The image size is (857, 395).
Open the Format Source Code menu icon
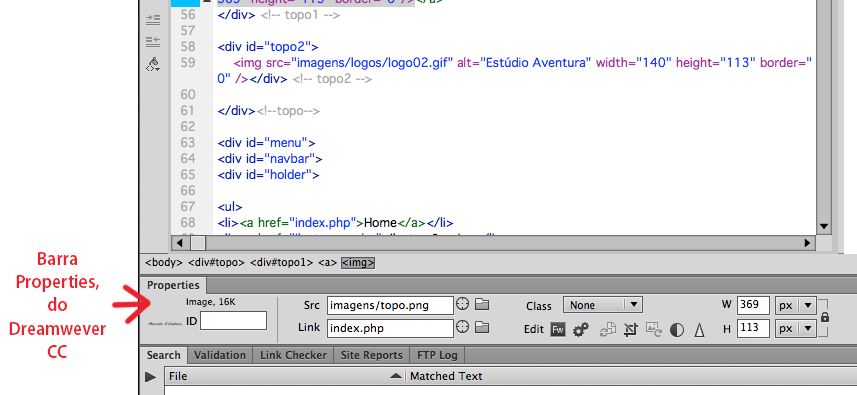point(154,64)
